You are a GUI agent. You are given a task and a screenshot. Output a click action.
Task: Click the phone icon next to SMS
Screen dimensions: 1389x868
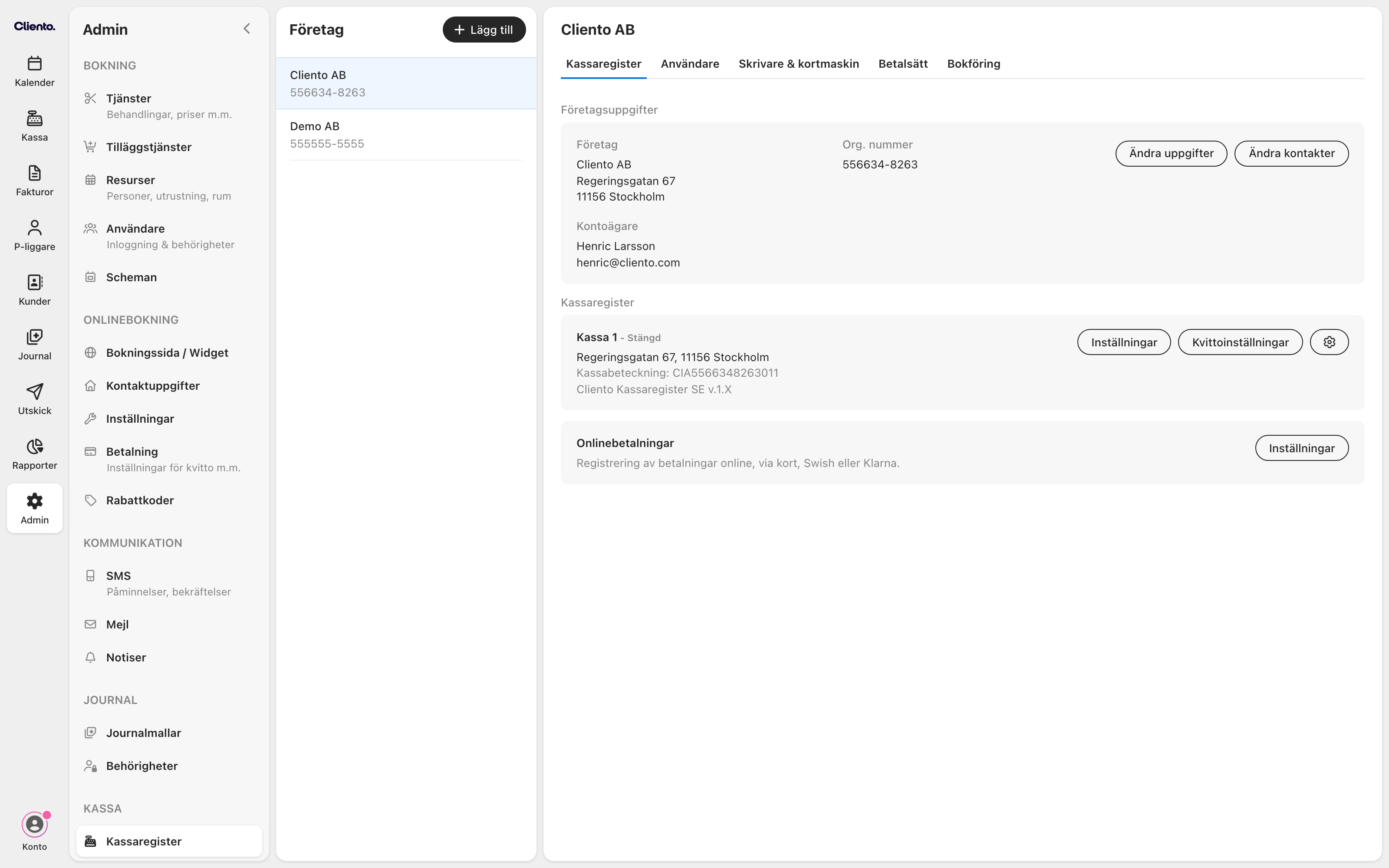pyautogui.click(x=90, y=576)
